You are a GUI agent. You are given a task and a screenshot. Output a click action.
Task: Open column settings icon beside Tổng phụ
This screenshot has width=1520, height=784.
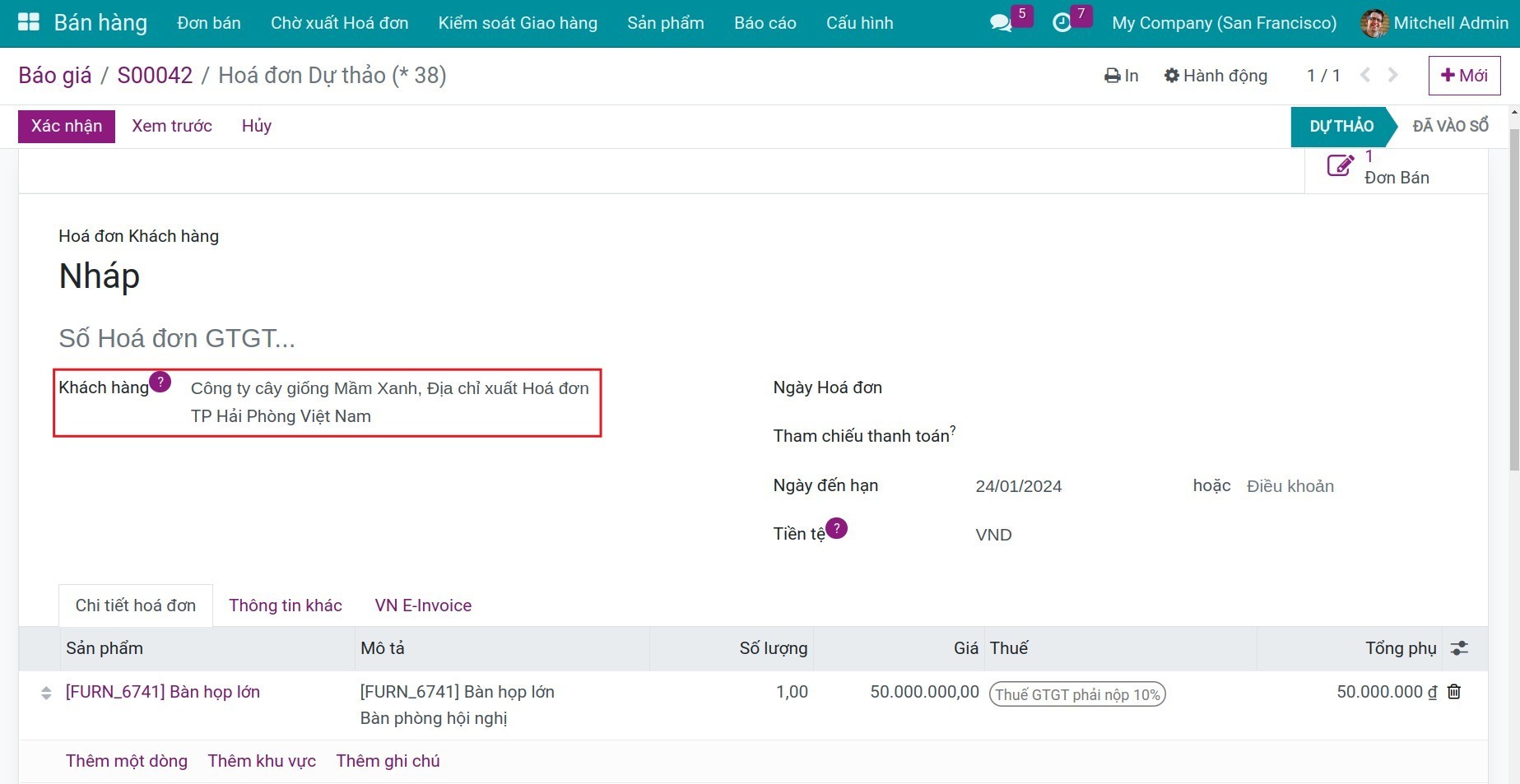coord(1459,648)
